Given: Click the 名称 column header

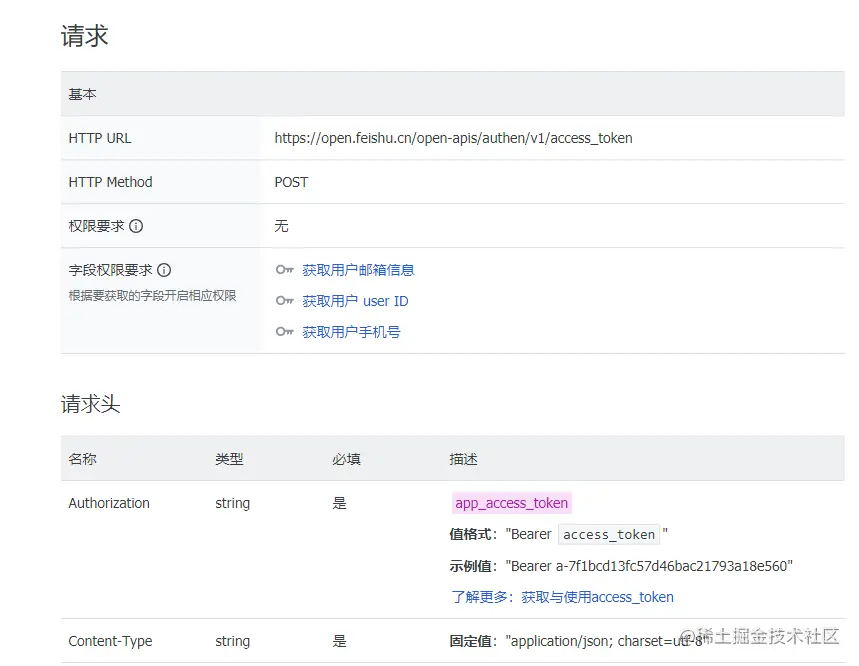Looking at the screenshot, I should click(x=82, y=459).
